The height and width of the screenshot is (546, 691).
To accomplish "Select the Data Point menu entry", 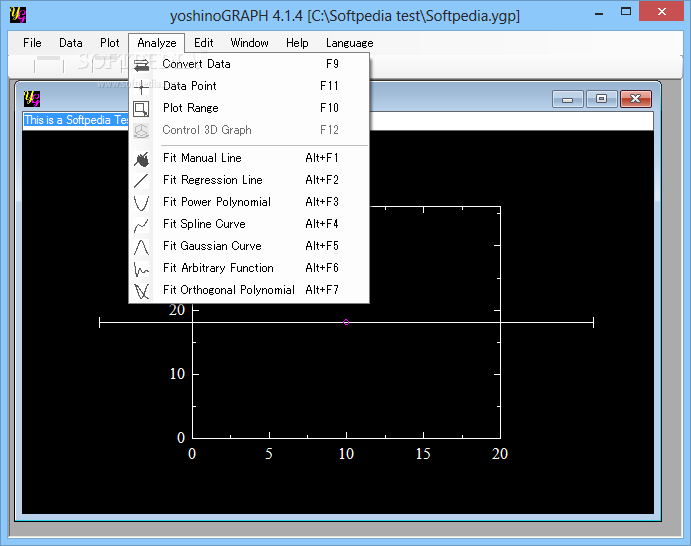I will [x=249, y=86].
